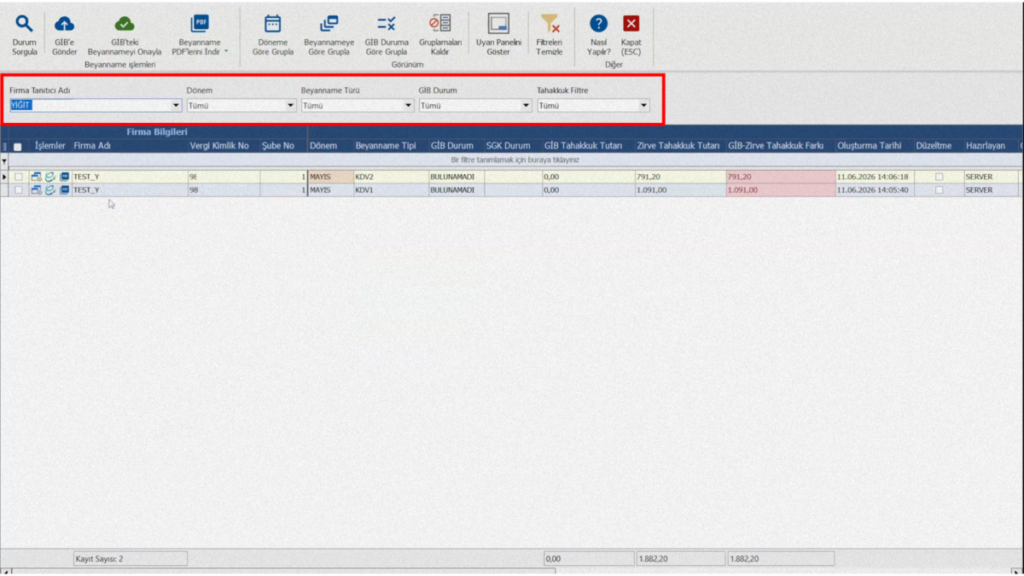This screenshot has width=1024, height=576.
Task: Click the Oluşturma Tarihi column header
Action: 869,146
